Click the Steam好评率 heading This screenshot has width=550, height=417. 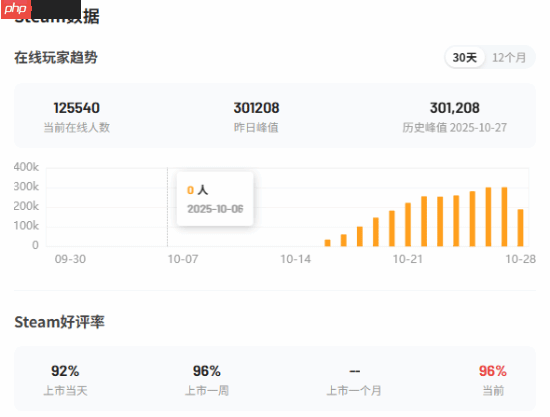point(59,322)
